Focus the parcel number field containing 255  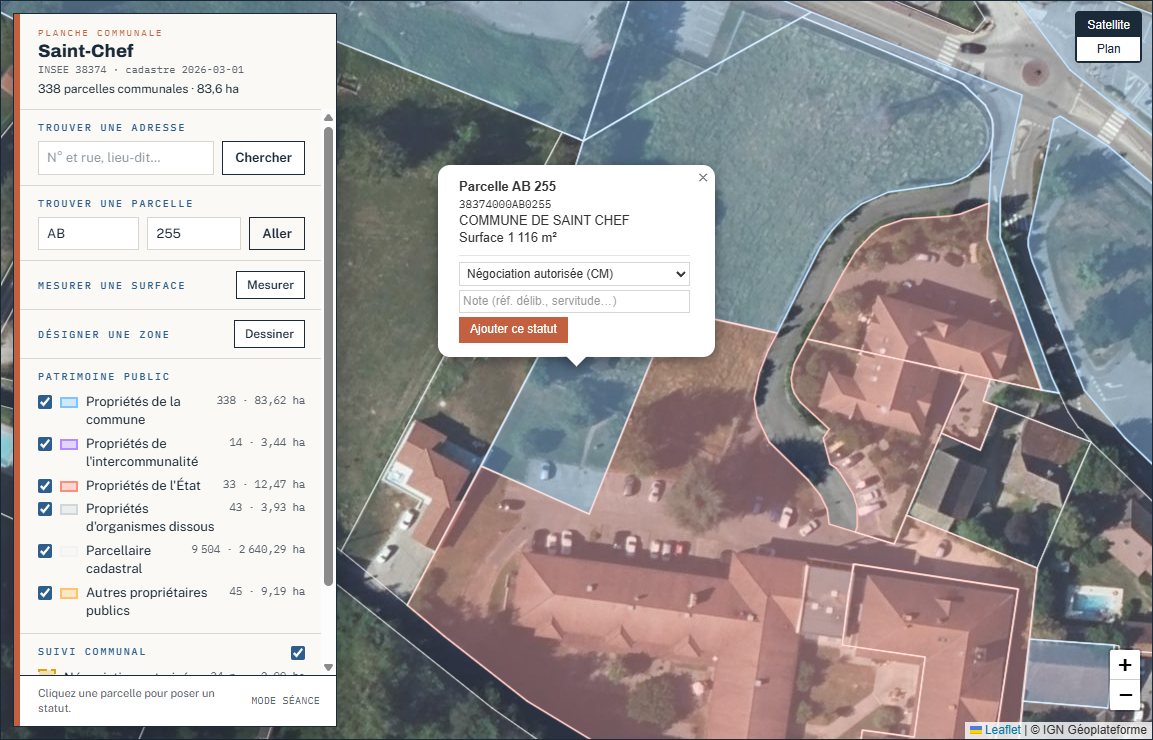click(x=194, y=233)
